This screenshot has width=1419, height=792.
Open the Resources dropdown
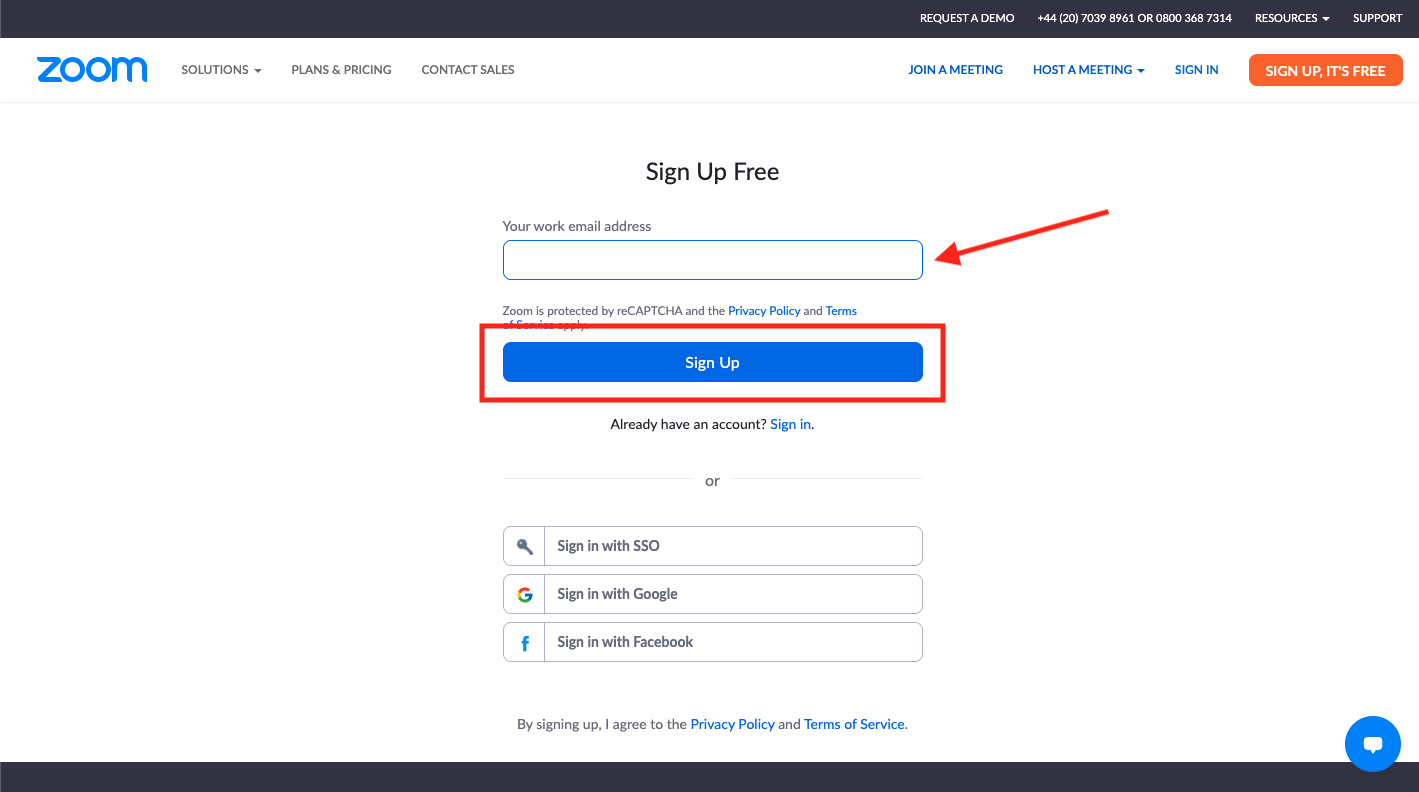tap(1292, 18)
